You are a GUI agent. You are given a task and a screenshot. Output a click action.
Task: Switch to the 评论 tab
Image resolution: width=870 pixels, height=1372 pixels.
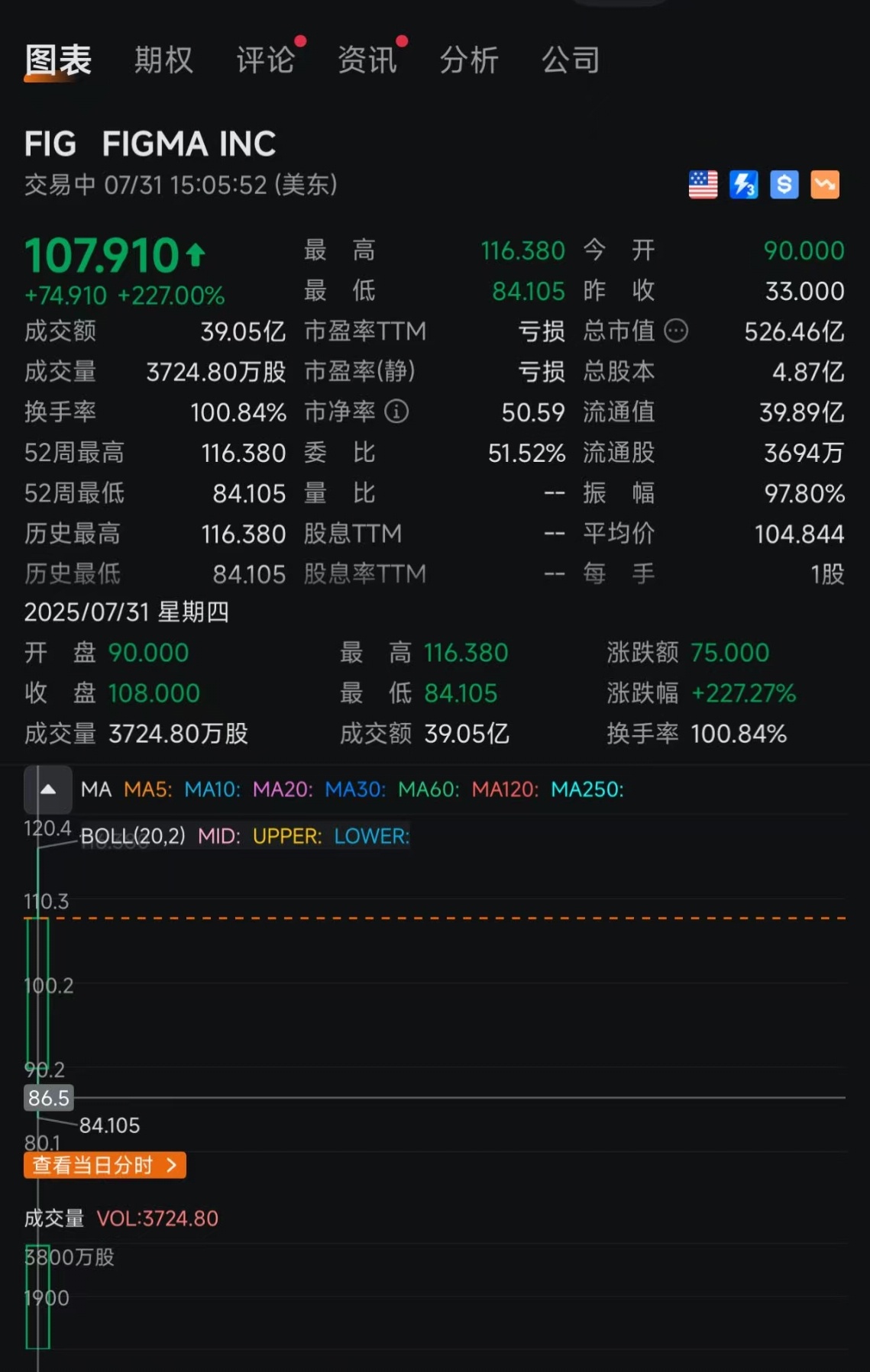point(265,60)
